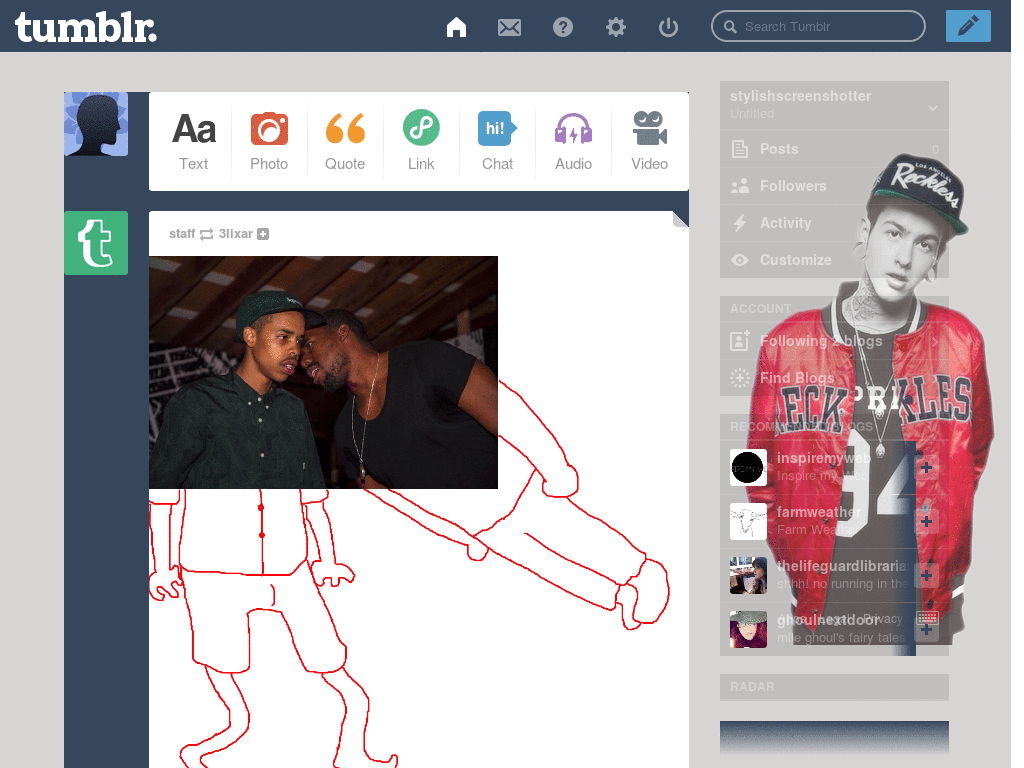This screenshot has width=1024, height=768.
Task: Click the Search Tumblr field
Action: 818,26
